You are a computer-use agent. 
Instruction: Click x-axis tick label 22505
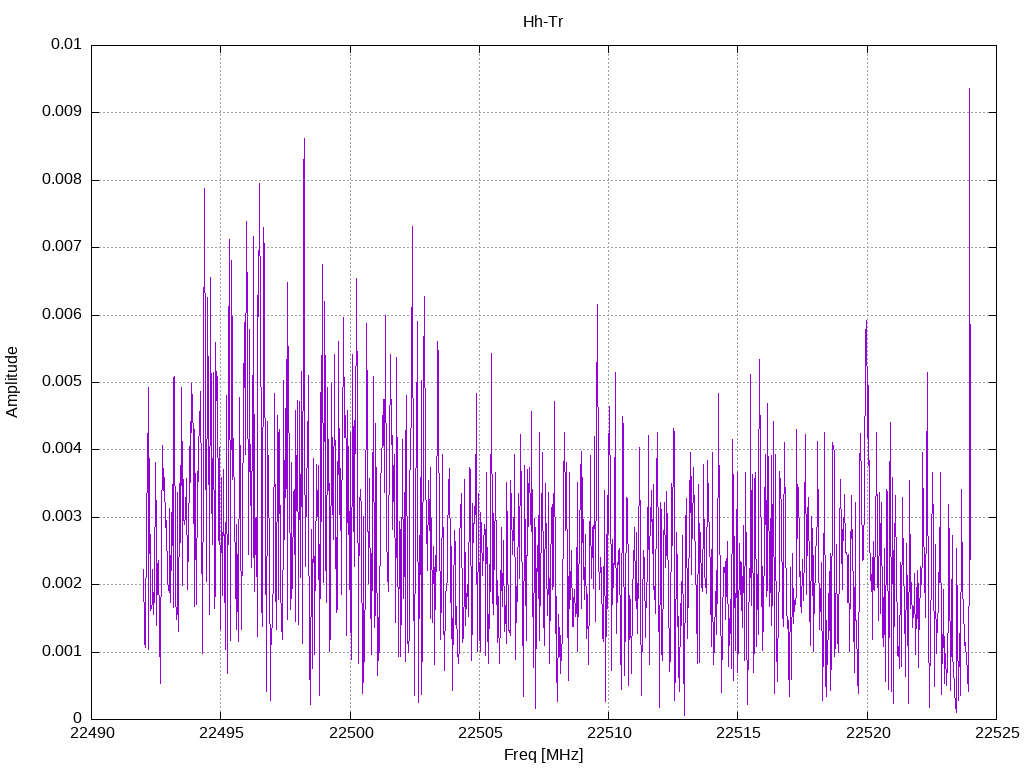pyautogui.click(x=480, y=733)
